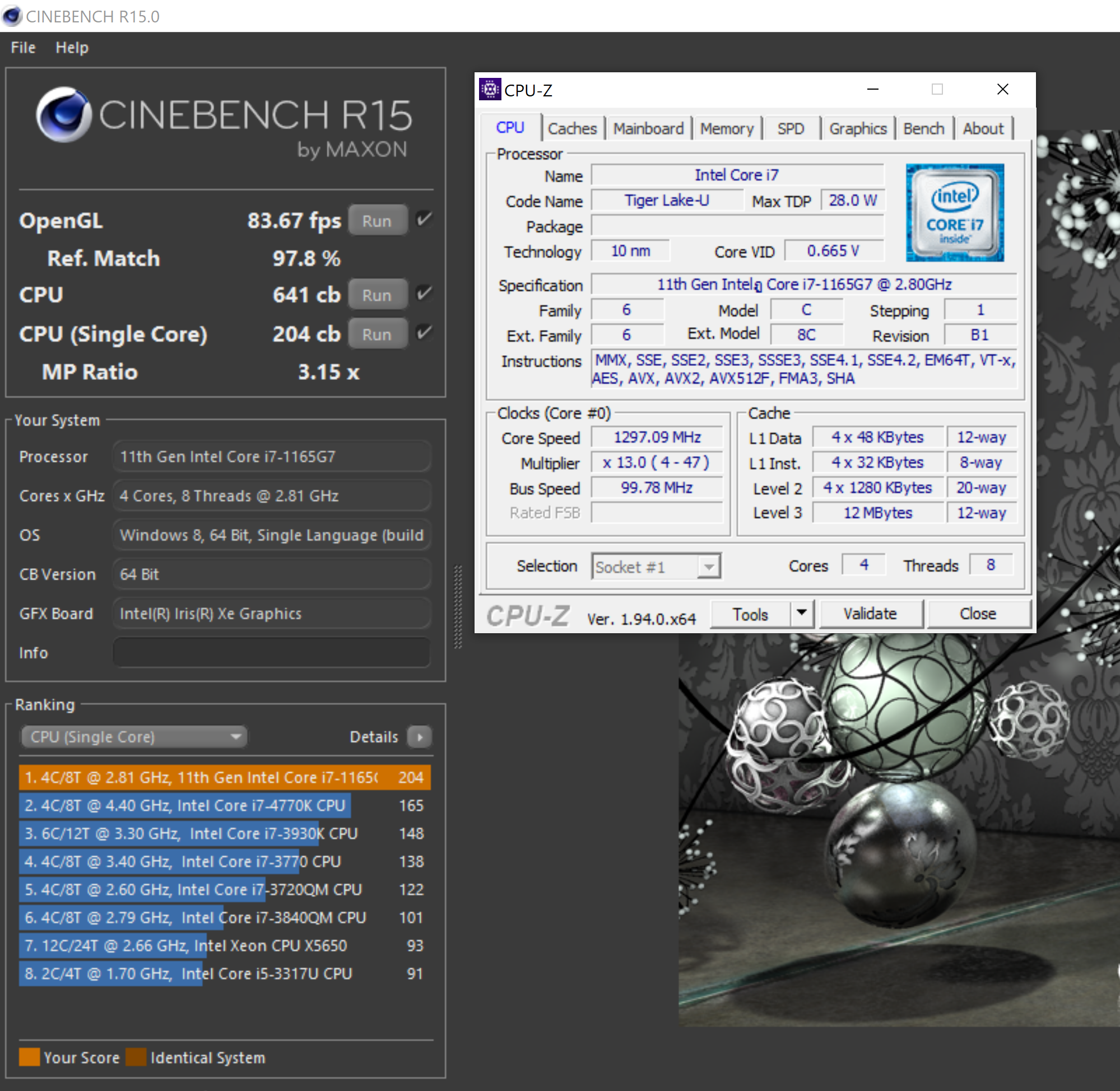Select ranking row 1 i7-1165G7 score 204
The width and height of the screenshot is (1120, 1091).
pyautogui.click(x=225, y=778)
